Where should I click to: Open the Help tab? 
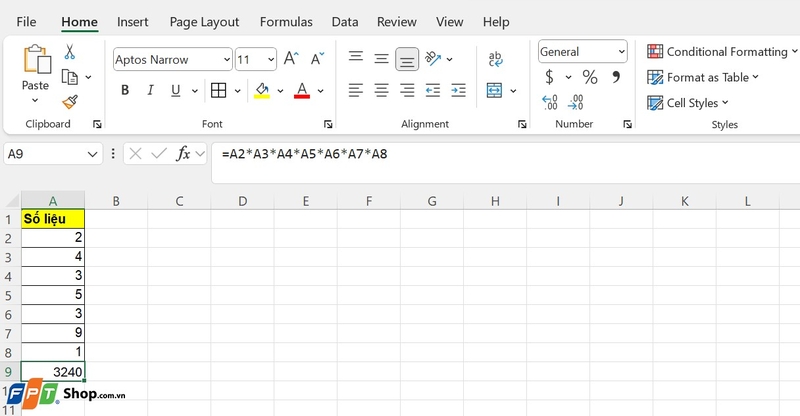[x=496, y=22]
